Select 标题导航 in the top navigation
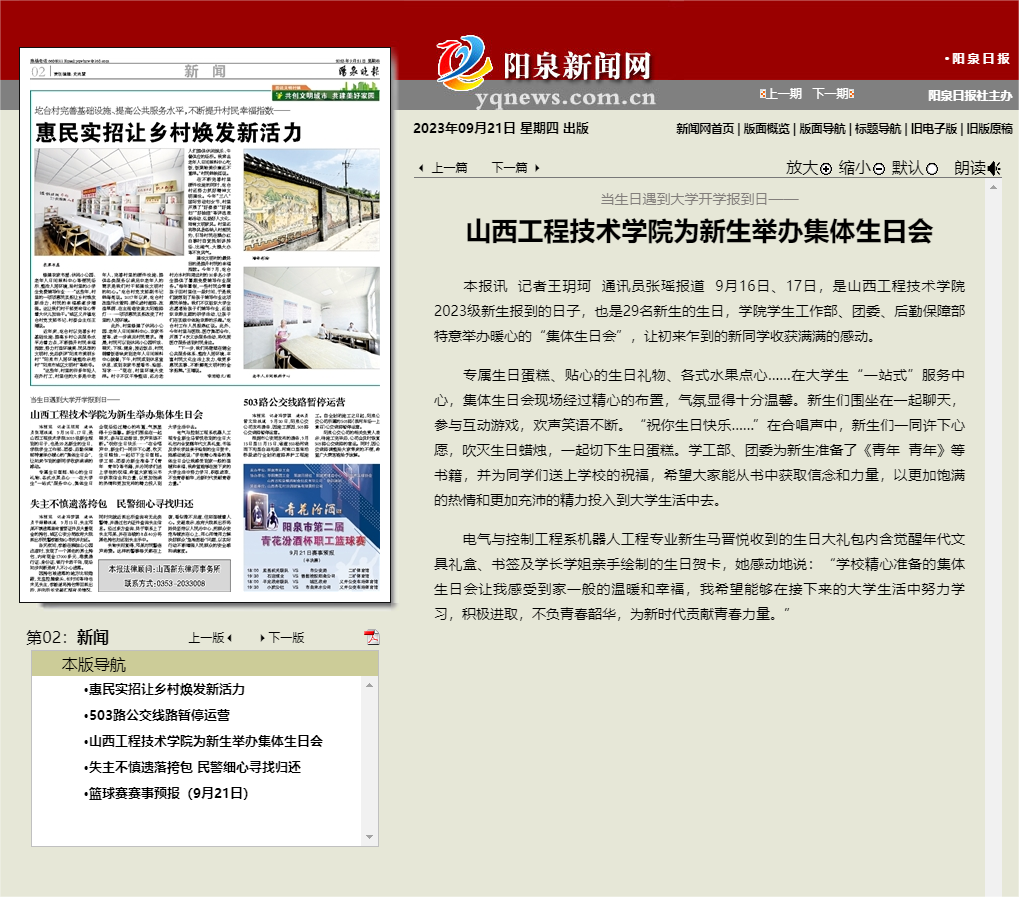The width and height of the screenshot is (1019, 897). pos(877,129)
